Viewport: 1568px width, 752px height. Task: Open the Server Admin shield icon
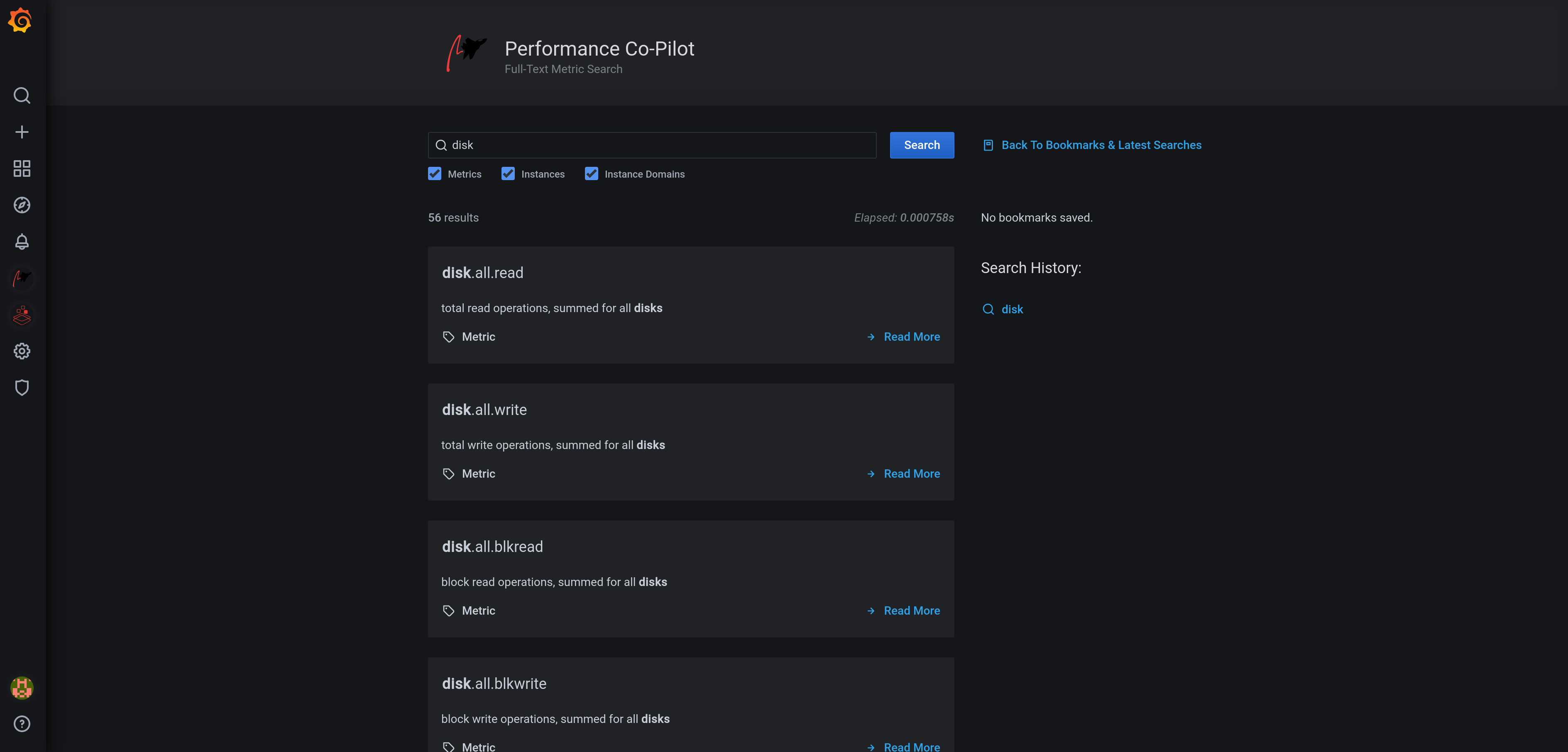[x=22, y=388]
